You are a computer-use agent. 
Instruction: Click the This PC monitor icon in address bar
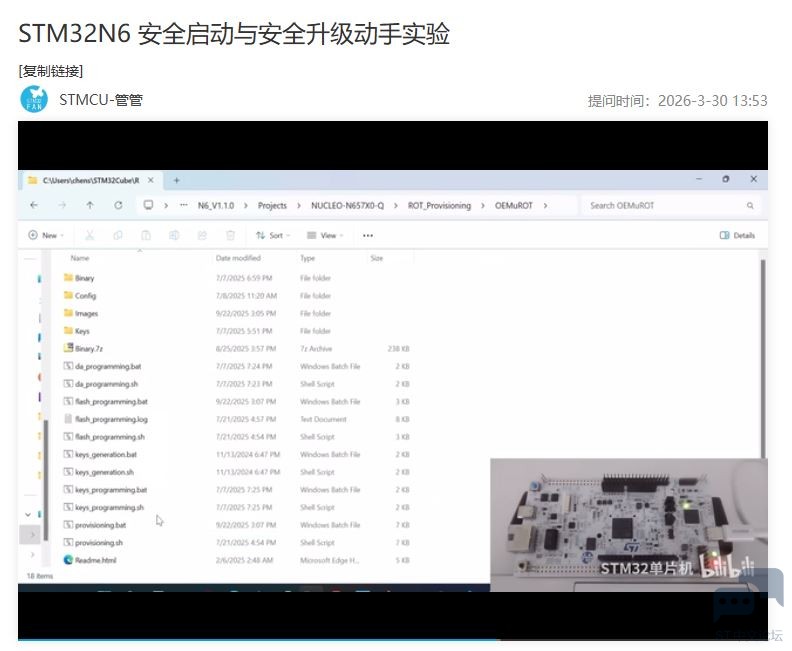tap(148, 205)
